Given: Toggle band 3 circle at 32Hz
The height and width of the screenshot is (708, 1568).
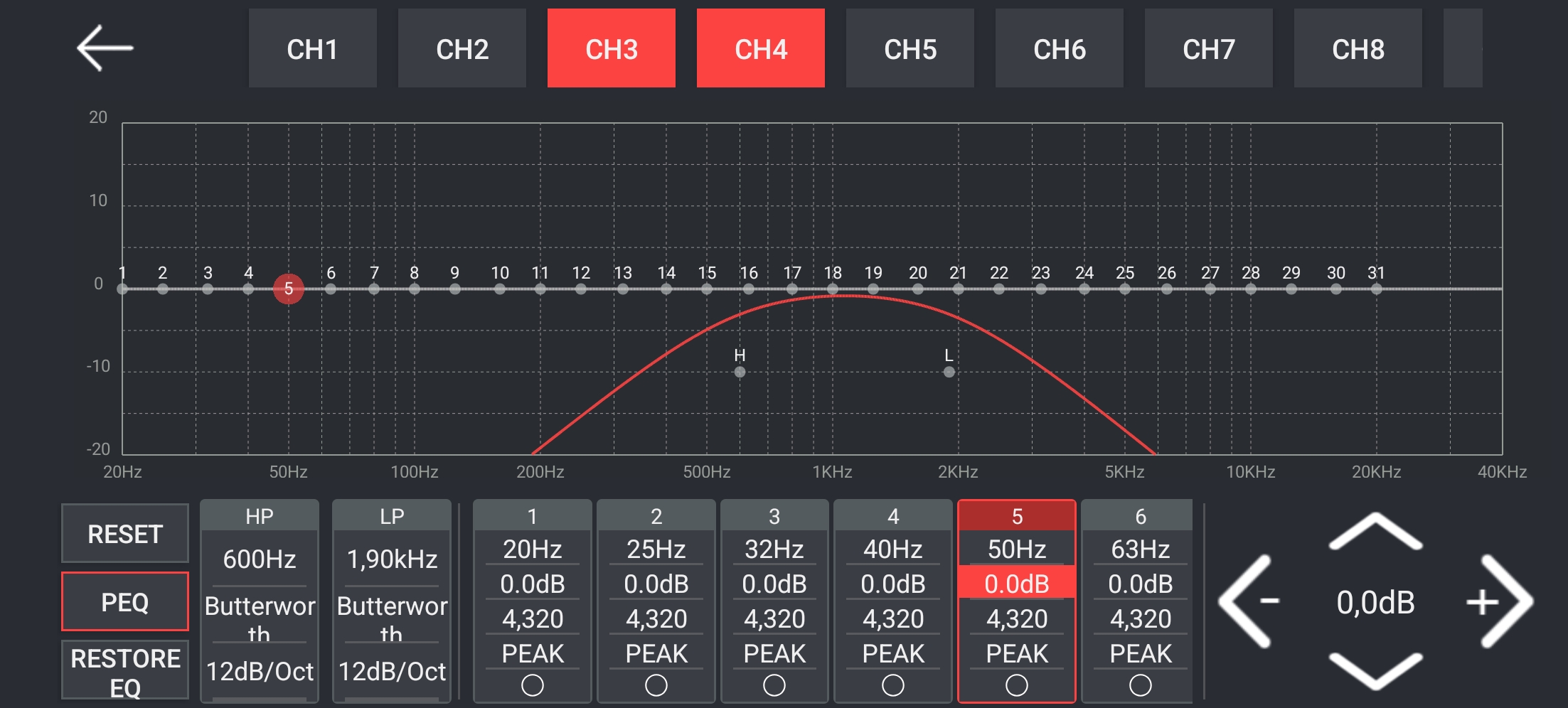Looking at the screenshot, I should coord(774,685).
